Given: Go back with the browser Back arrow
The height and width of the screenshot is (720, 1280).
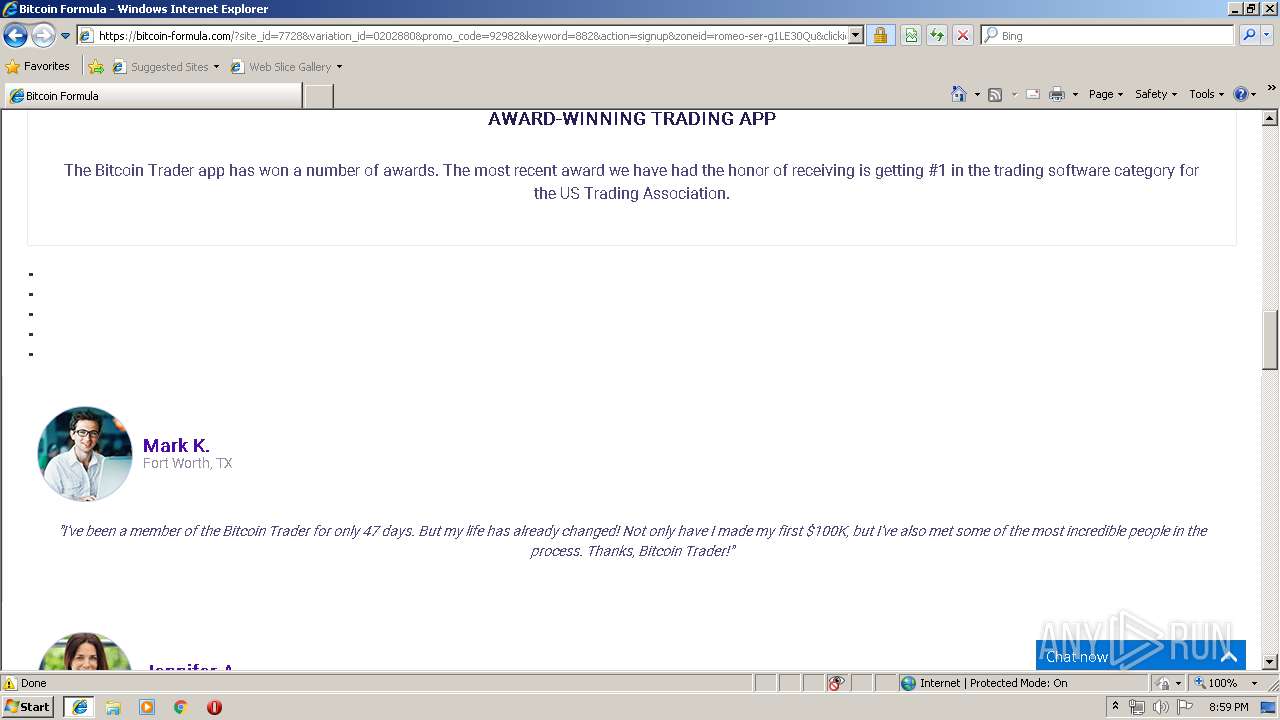Looking at the screenshot, I should tap(15, 36).
